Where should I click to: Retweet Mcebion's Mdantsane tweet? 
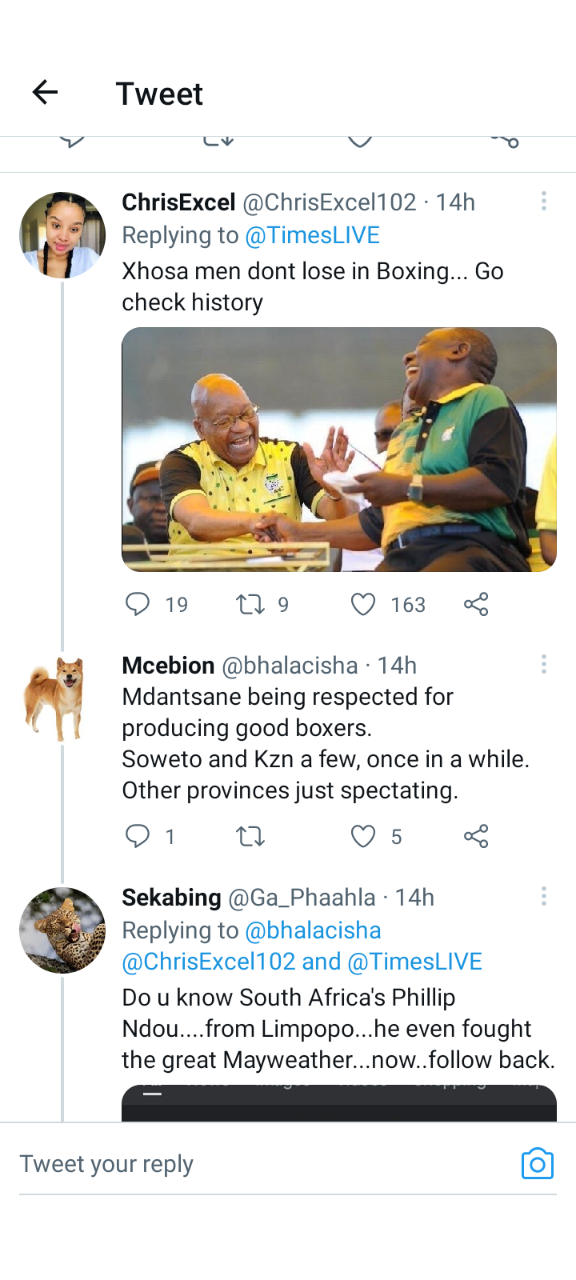point(249,836)
